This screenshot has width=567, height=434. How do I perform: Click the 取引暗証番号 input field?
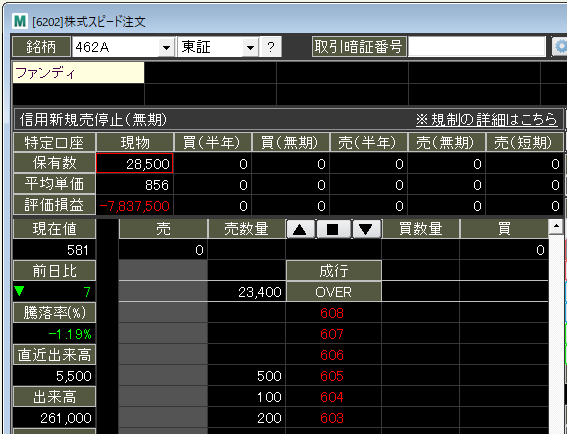[477, 47]
